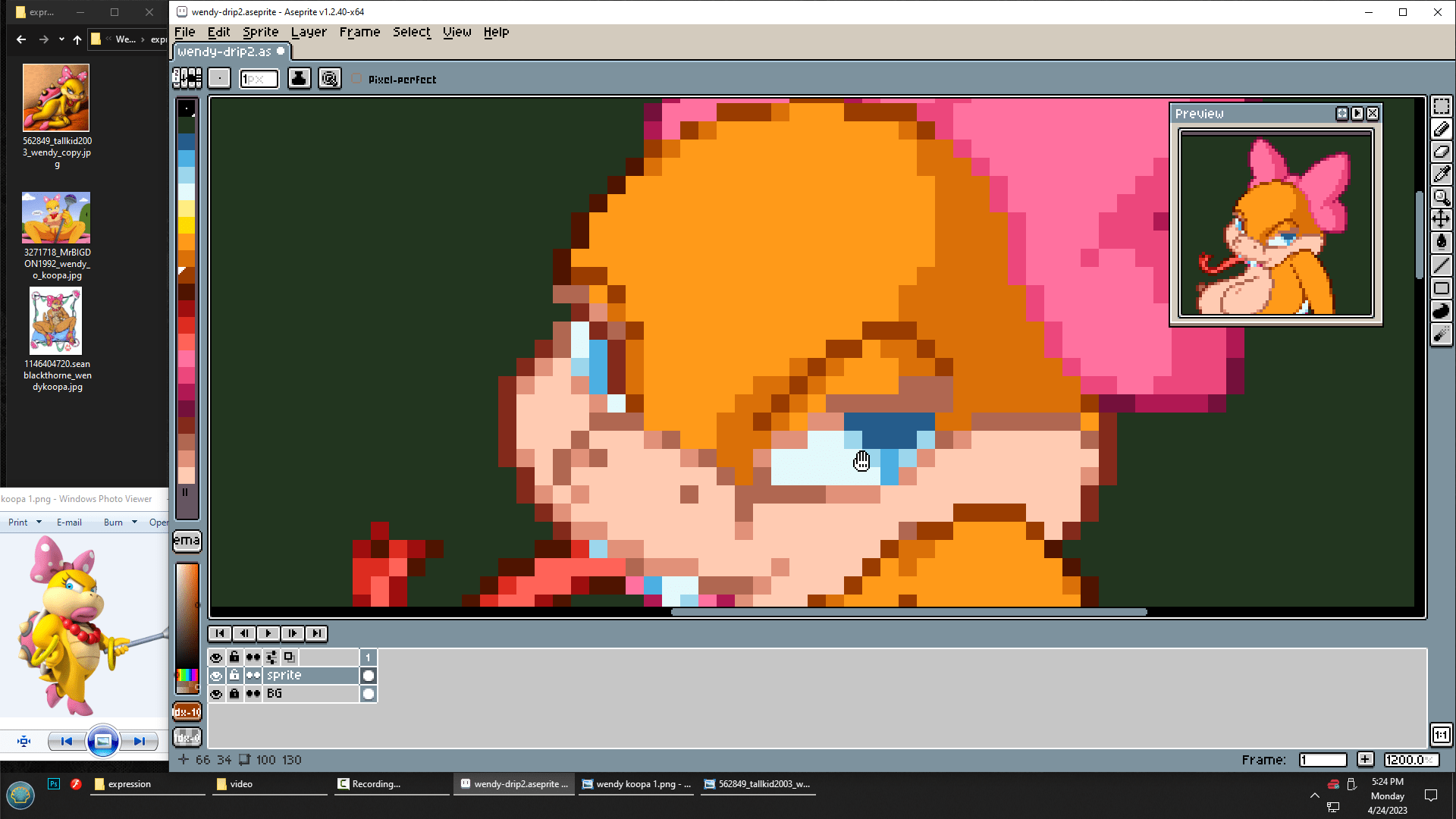
Task: Select the Eyedropper tool
Action: pos(1441,174)
